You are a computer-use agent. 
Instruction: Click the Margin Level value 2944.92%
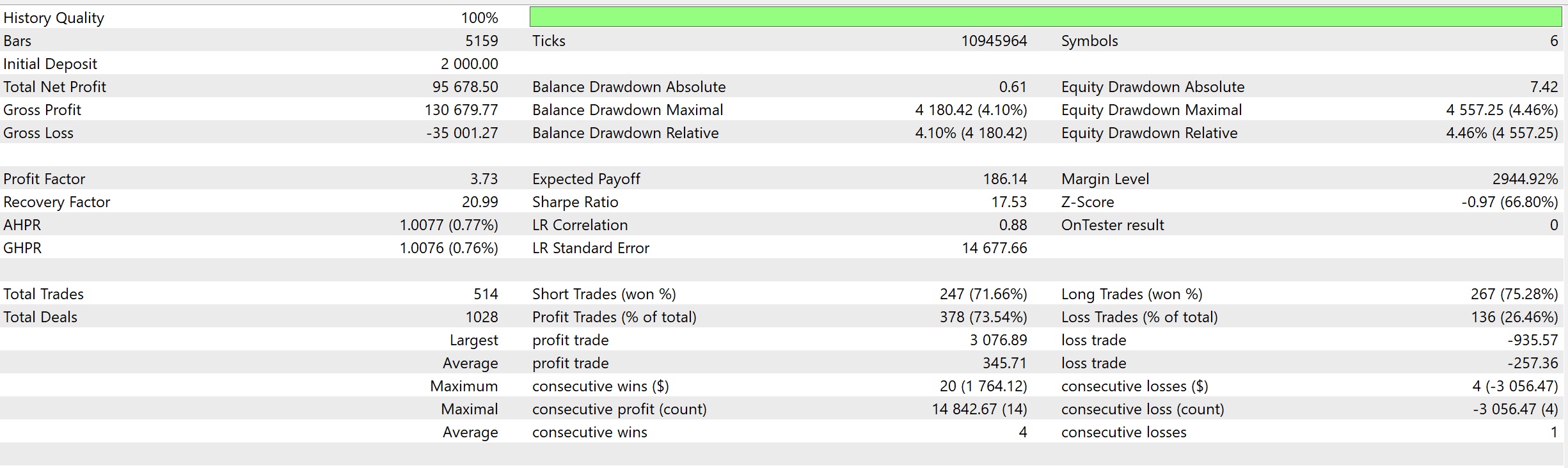[1525, 179]
